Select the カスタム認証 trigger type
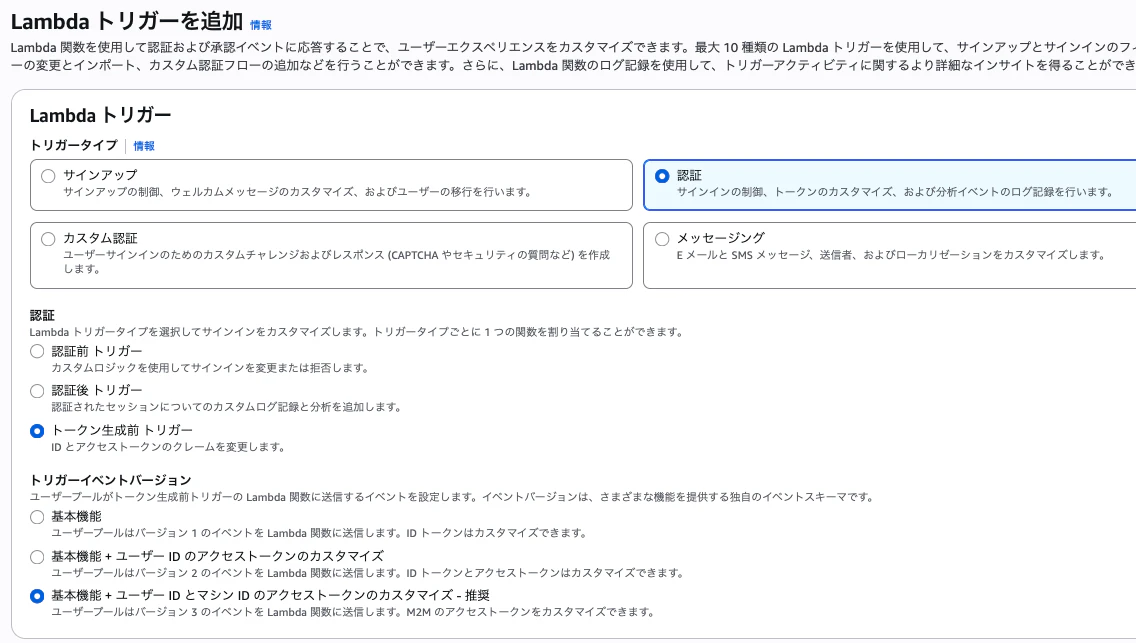This screenshot has height=643, width=1136. click(x=47, y=238)
